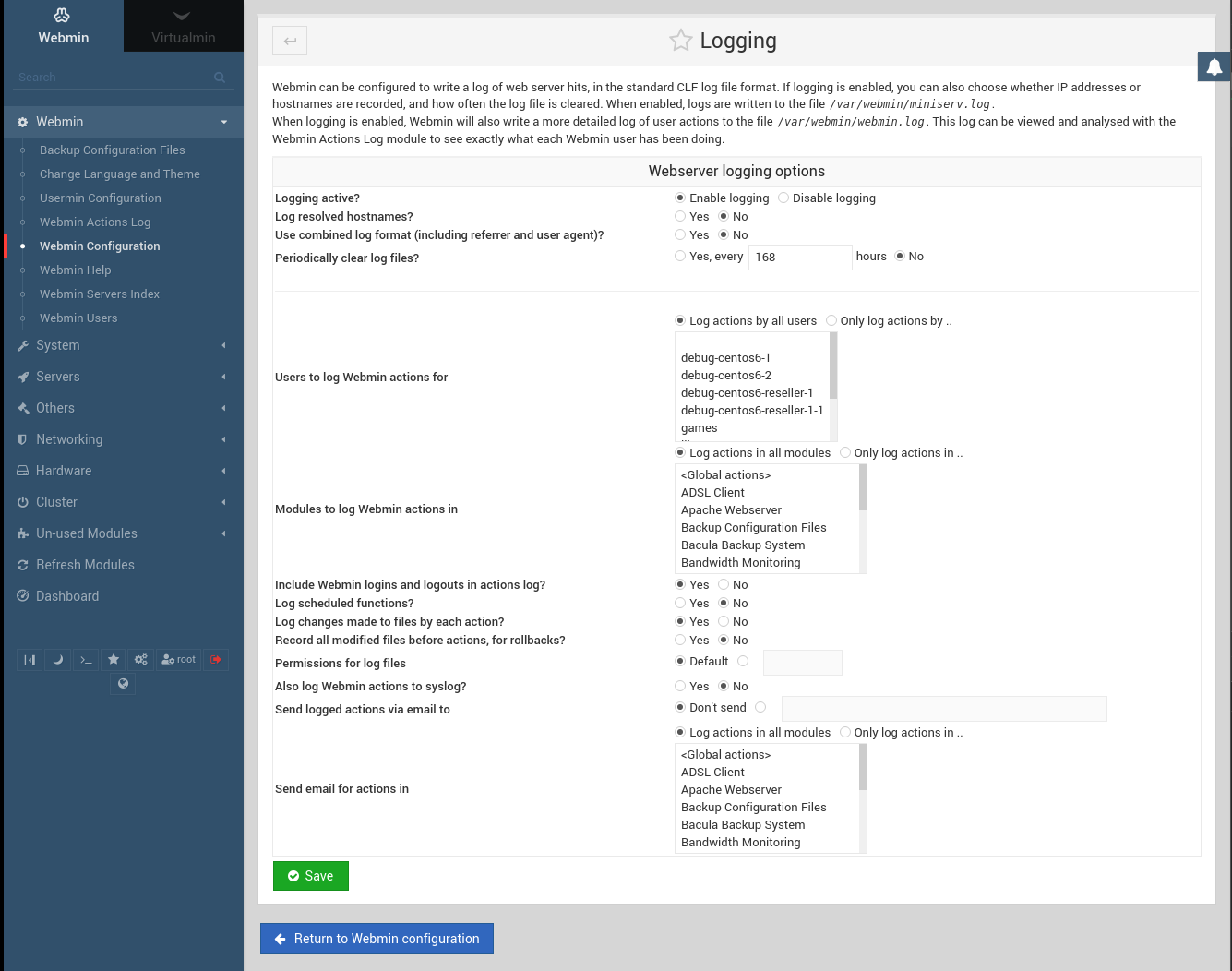Toggle night mode with the moon icon

point(57,659)
